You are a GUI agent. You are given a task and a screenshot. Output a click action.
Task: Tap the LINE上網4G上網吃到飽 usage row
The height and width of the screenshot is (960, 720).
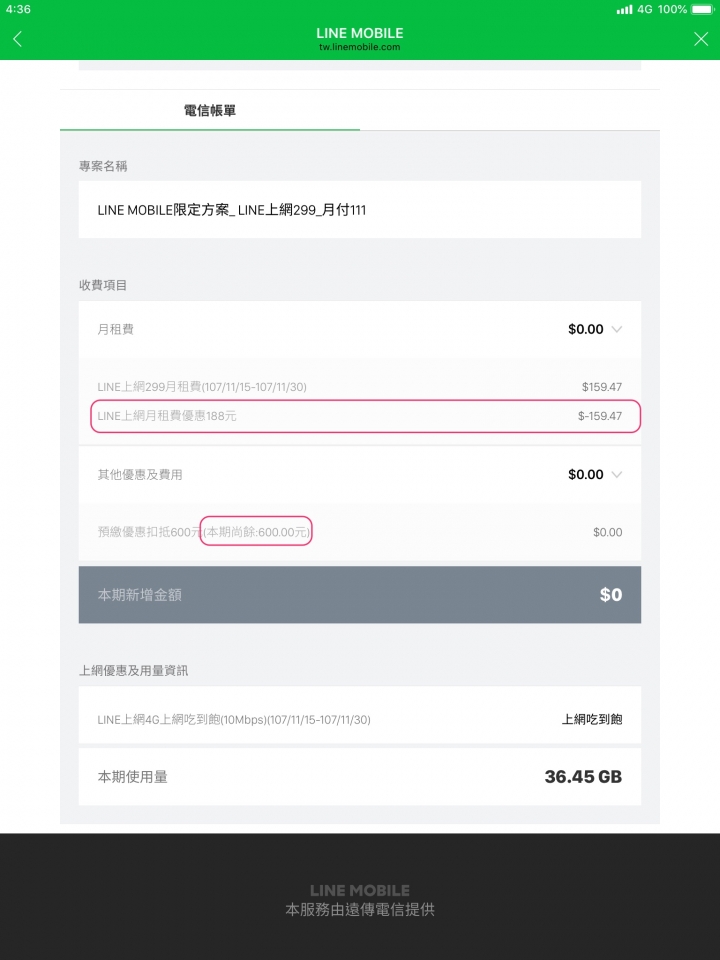pos(360,719)
